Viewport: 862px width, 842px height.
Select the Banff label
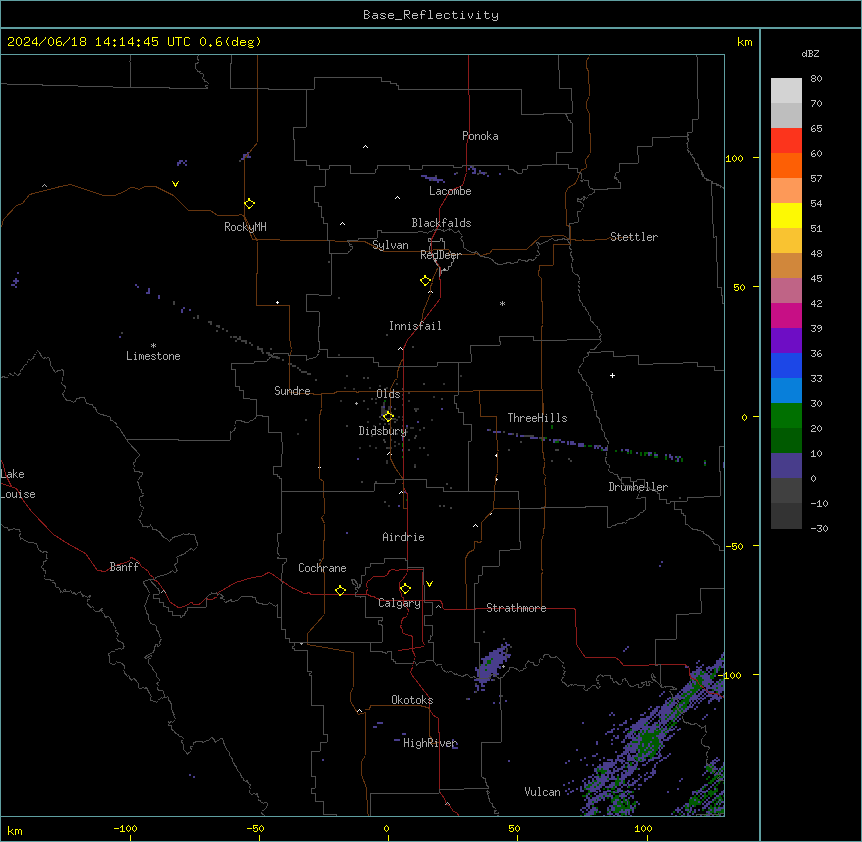tap(124, 567)
